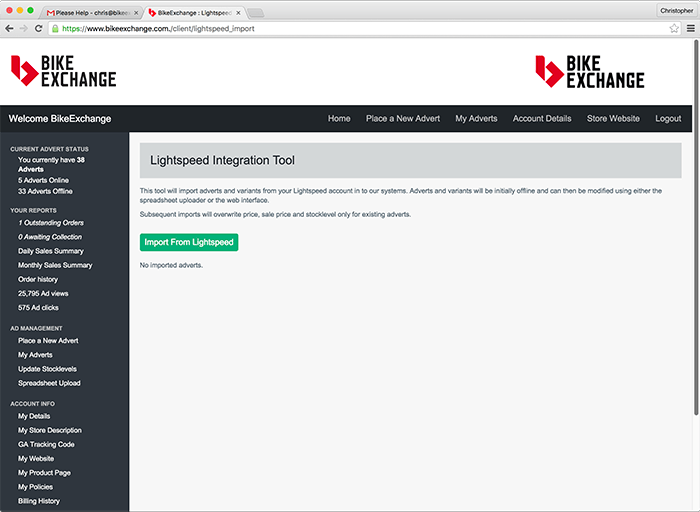700x512 pixels.
Task: Open Monthly Sales Summary report
Action: [55, 265]
